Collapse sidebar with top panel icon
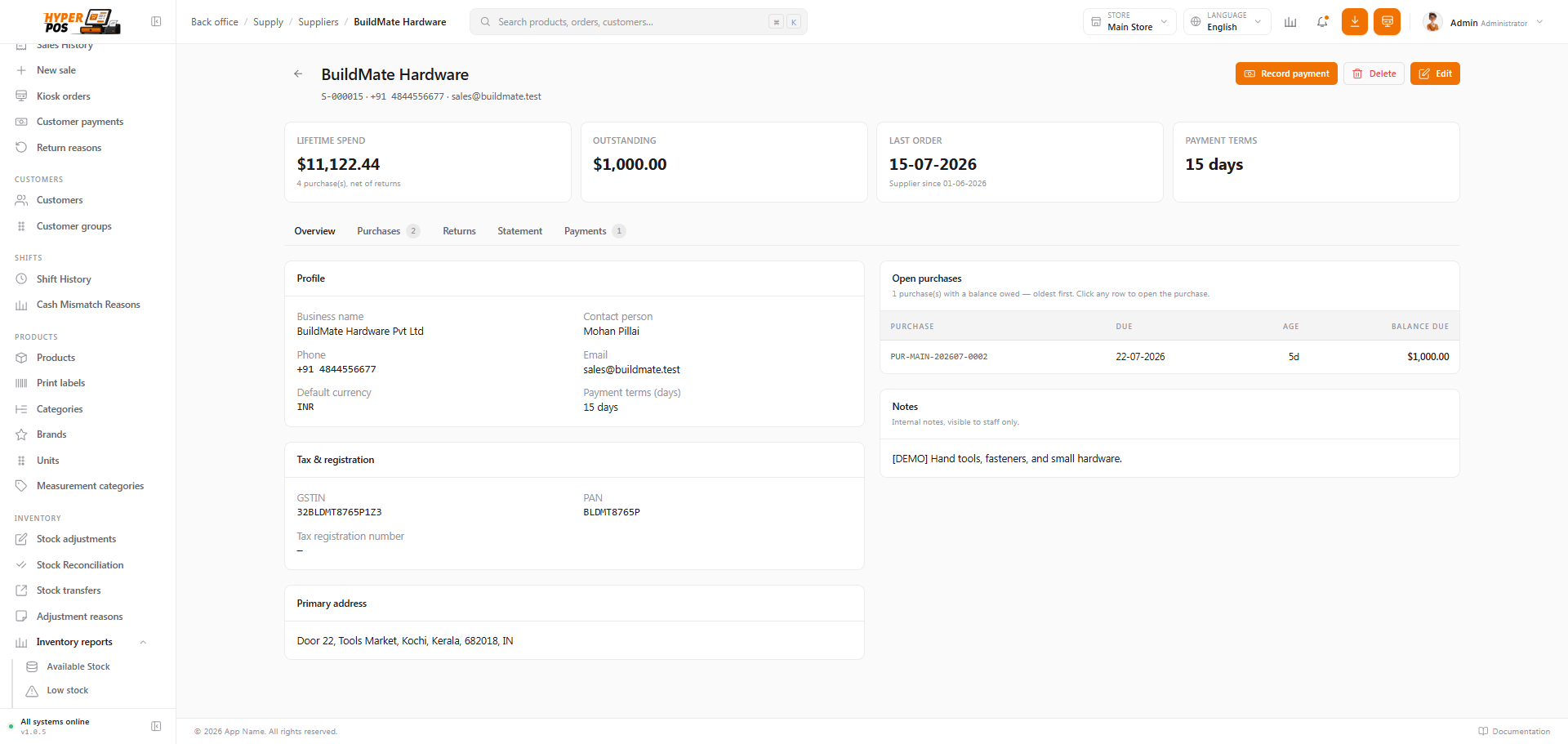Viewport: 1568px width, 744px height. tap(156, 21)
